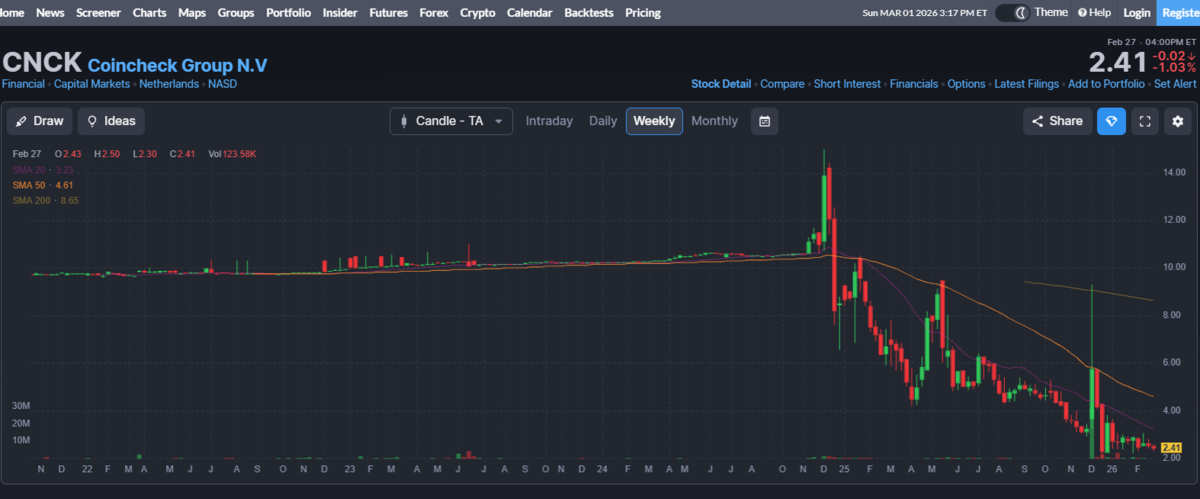Viewport: 1200px width, 499px height.
Task: Switch to Daily timeframe
Action: point(603,121)
